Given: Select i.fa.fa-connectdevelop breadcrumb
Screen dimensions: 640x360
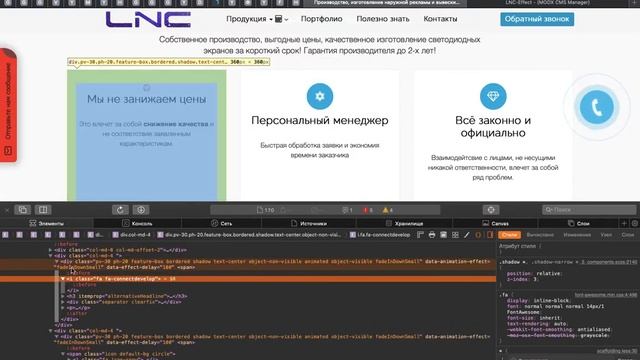Looking at the screenshot, I should (380, 235).
